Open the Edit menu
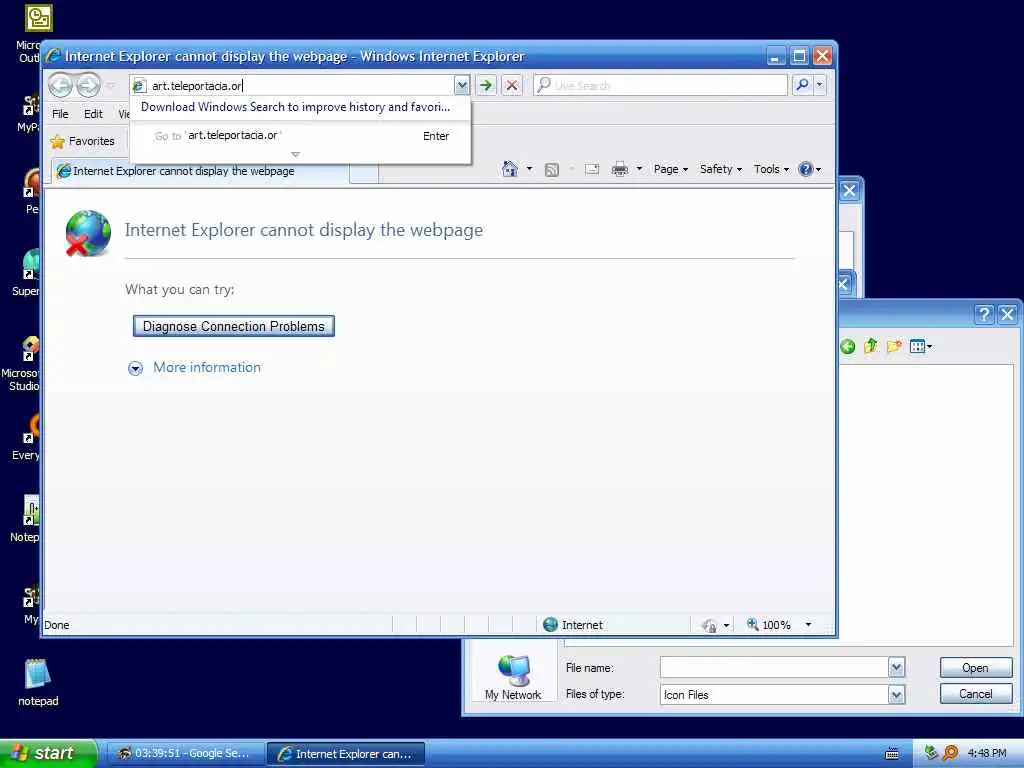The height and width of the screenshot is (768, 1024). [93, 114]
